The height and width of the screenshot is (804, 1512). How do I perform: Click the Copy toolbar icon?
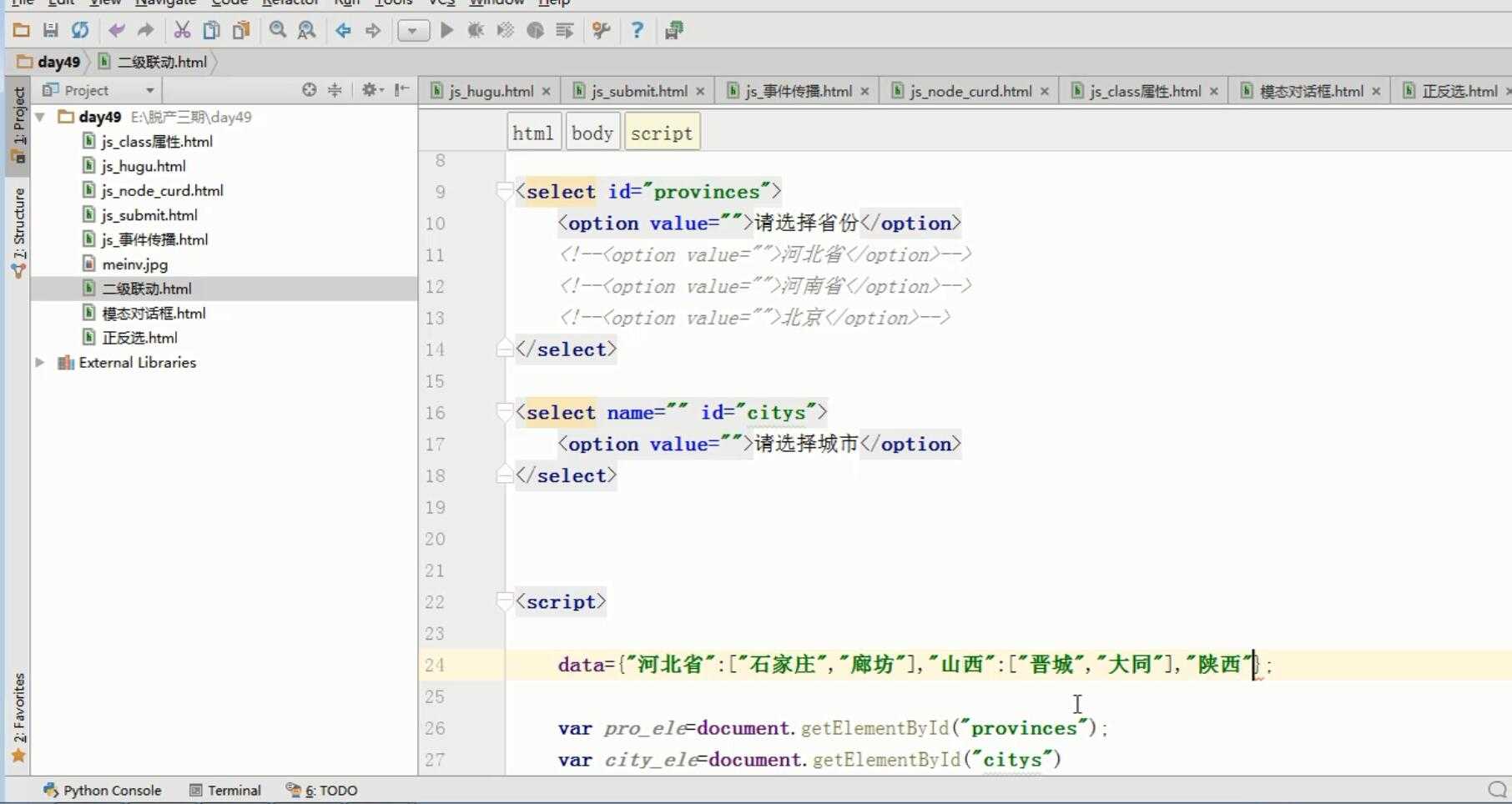[212, 31]
